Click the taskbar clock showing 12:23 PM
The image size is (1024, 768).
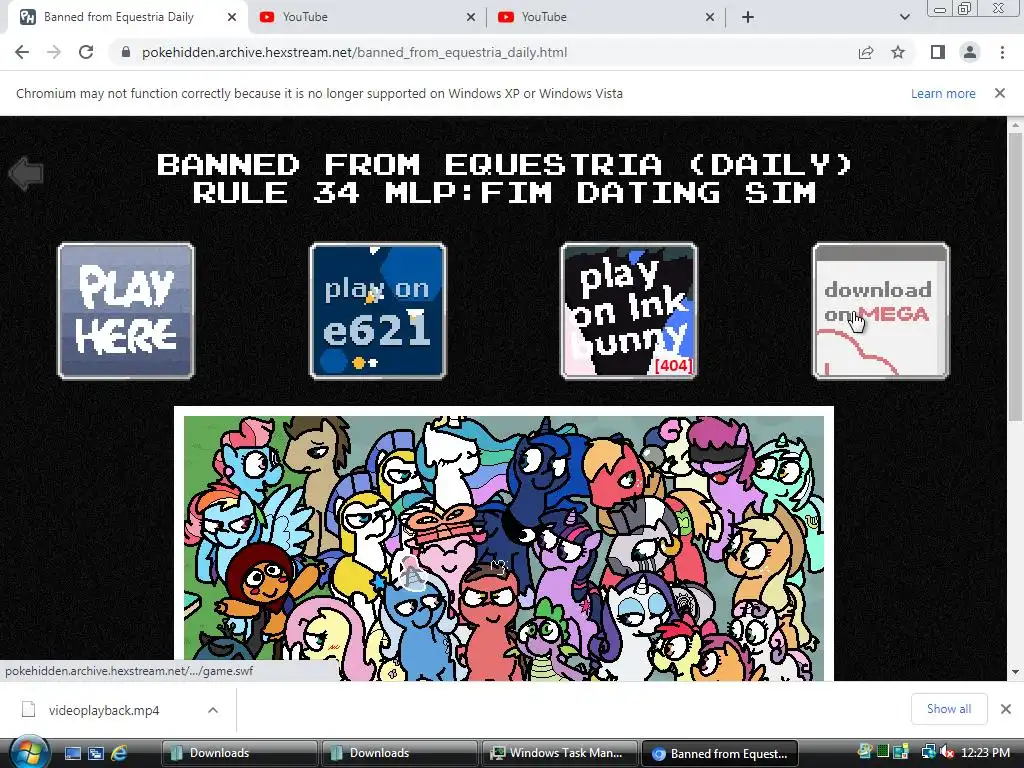(985, 753)
